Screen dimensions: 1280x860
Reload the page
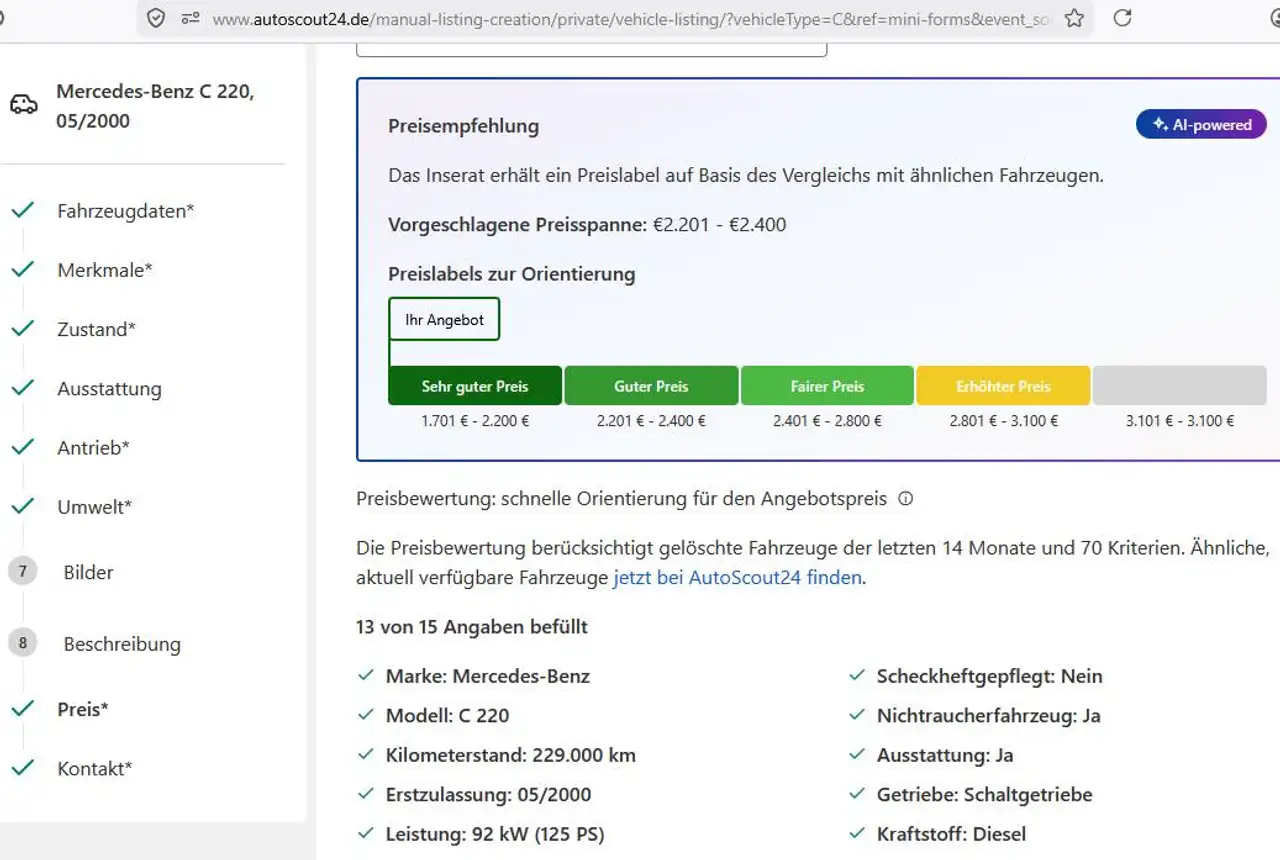[x=1123, y=18]
